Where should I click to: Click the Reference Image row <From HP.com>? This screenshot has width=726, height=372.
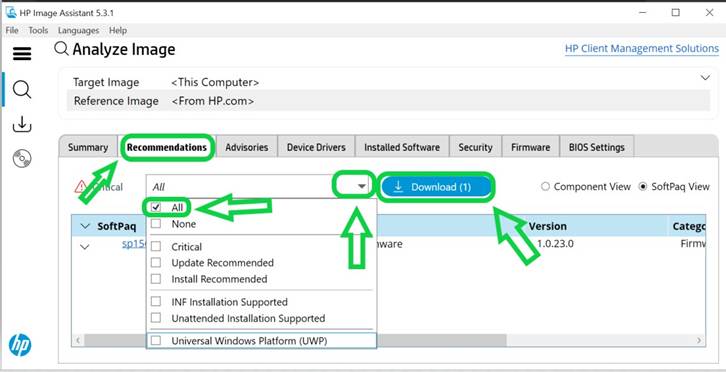(388, 101)
